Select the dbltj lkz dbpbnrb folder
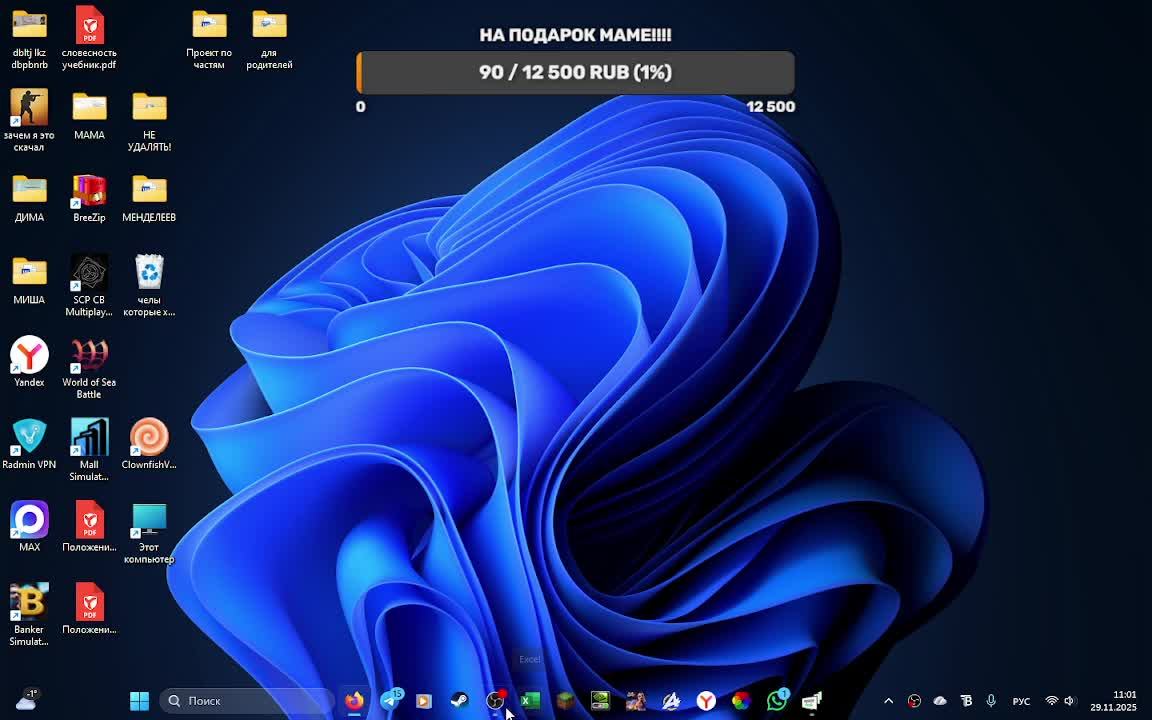1152x720 pixels. (29, 38)
